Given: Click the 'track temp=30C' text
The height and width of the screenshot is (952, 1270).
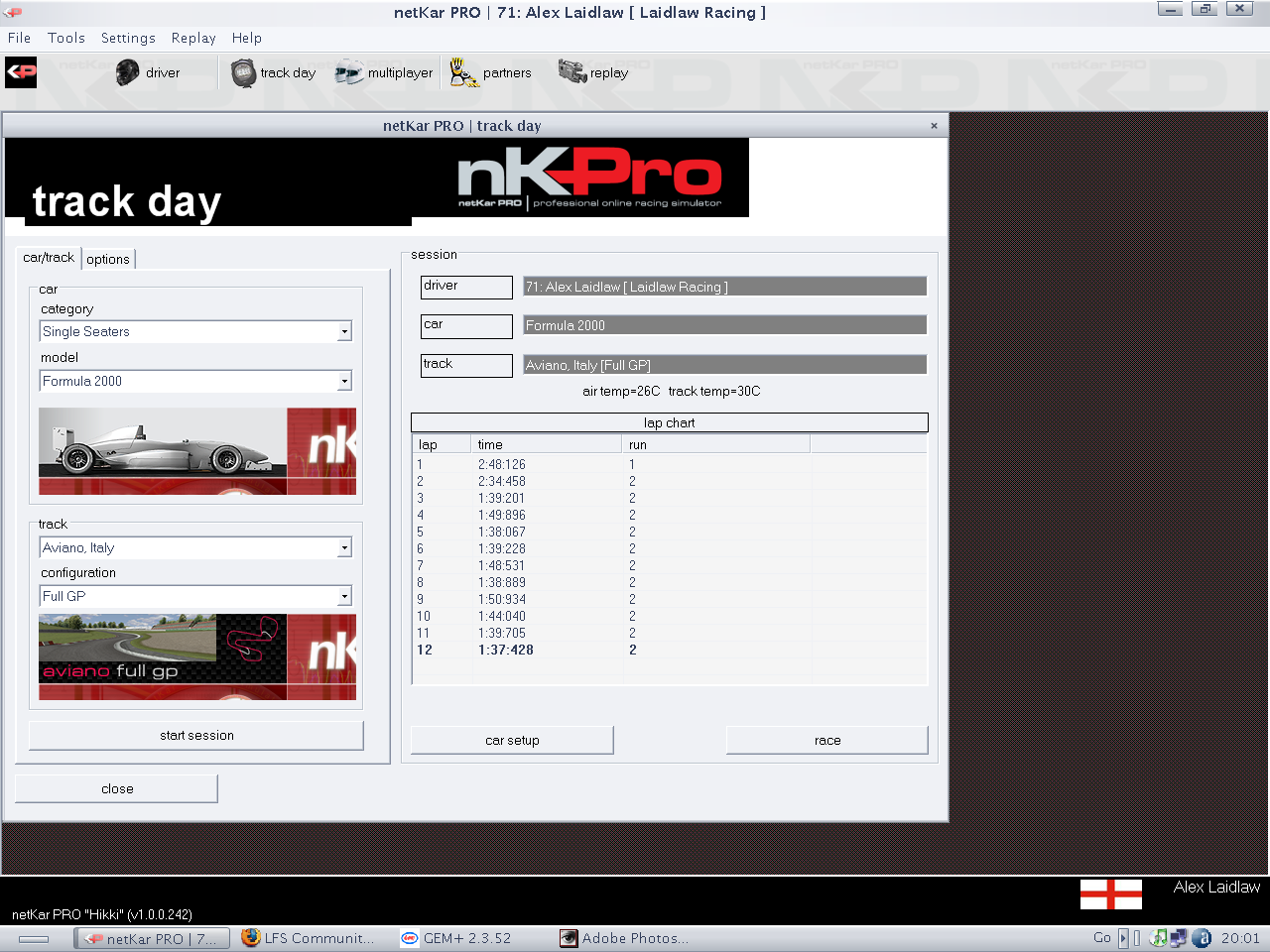Looking at the screenshot, I should tap(714, 391).
